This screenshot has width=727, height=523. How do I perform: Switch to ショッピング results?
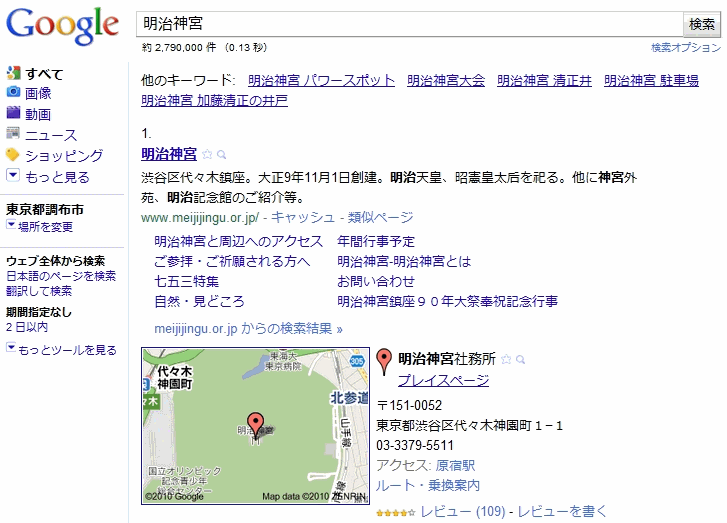pos(64,156)
